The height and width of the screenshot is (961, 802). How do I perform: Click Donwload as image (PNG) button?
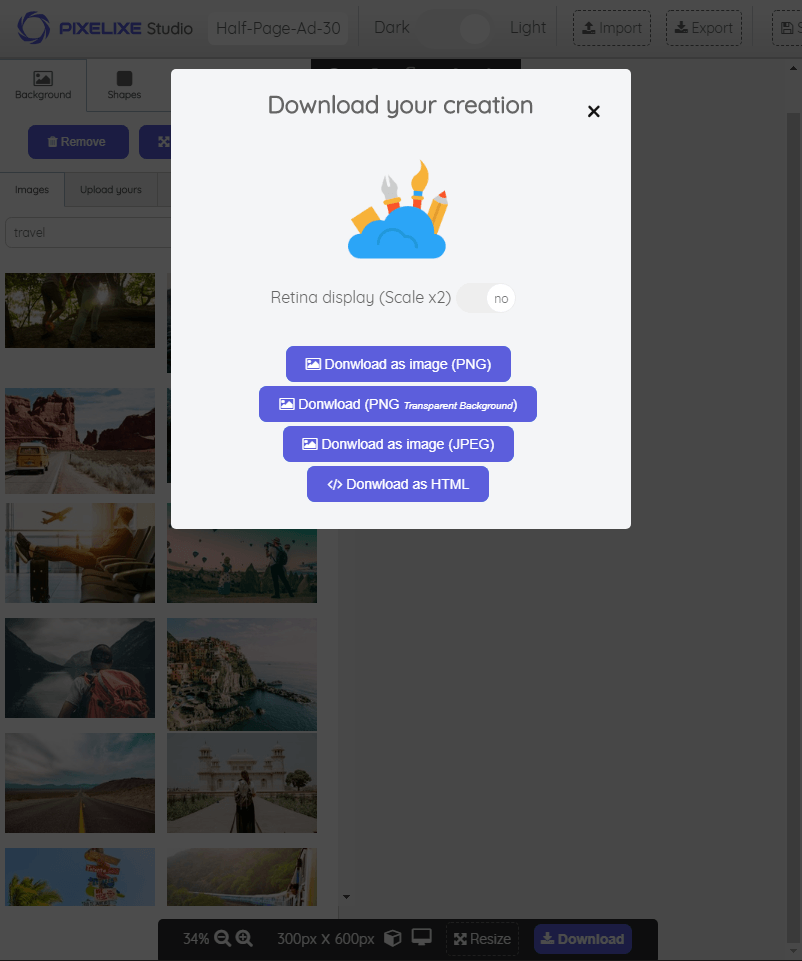click(x=398, y=364)
